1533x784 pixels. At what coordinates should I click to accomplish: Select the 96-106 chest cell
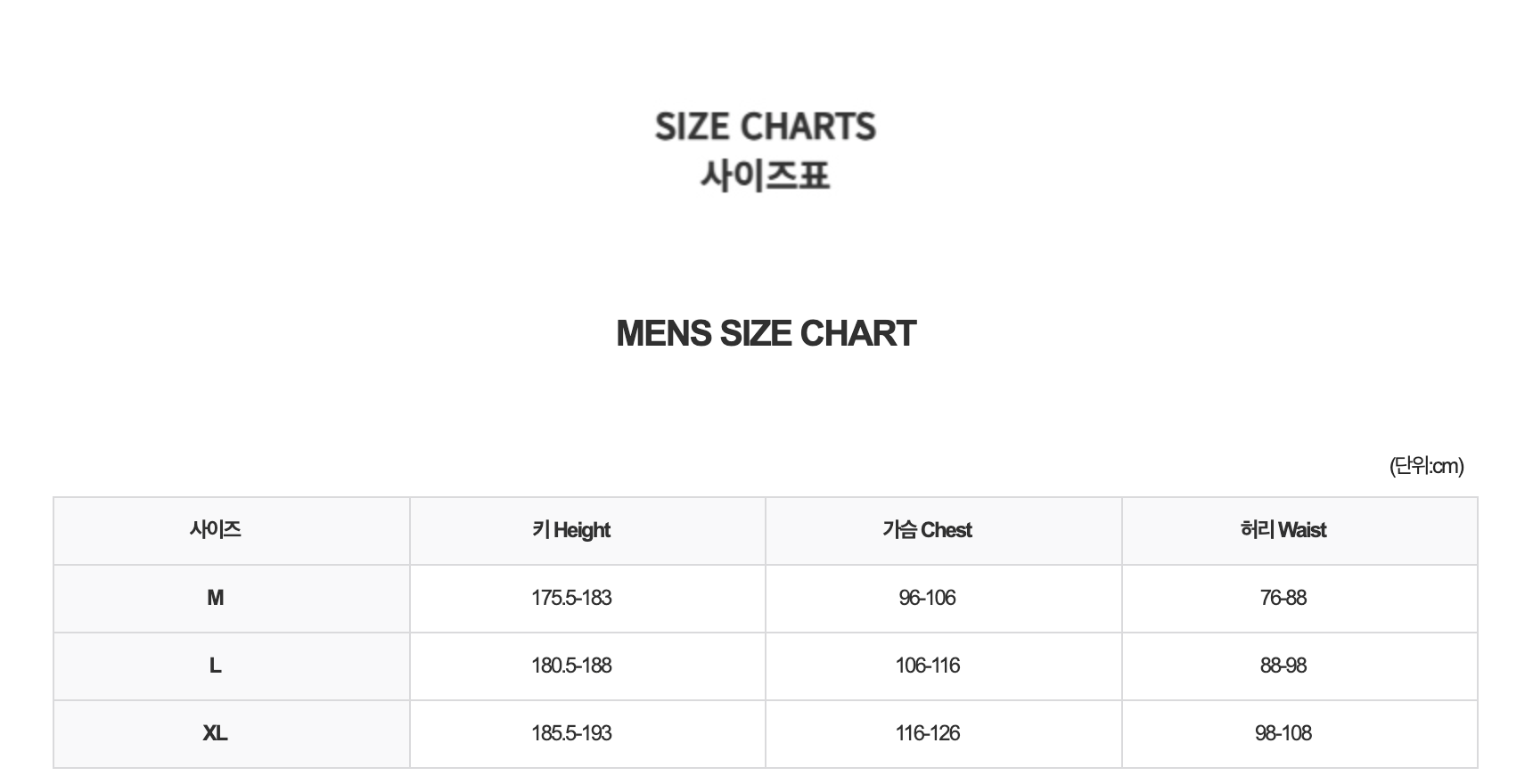[927, 598]
